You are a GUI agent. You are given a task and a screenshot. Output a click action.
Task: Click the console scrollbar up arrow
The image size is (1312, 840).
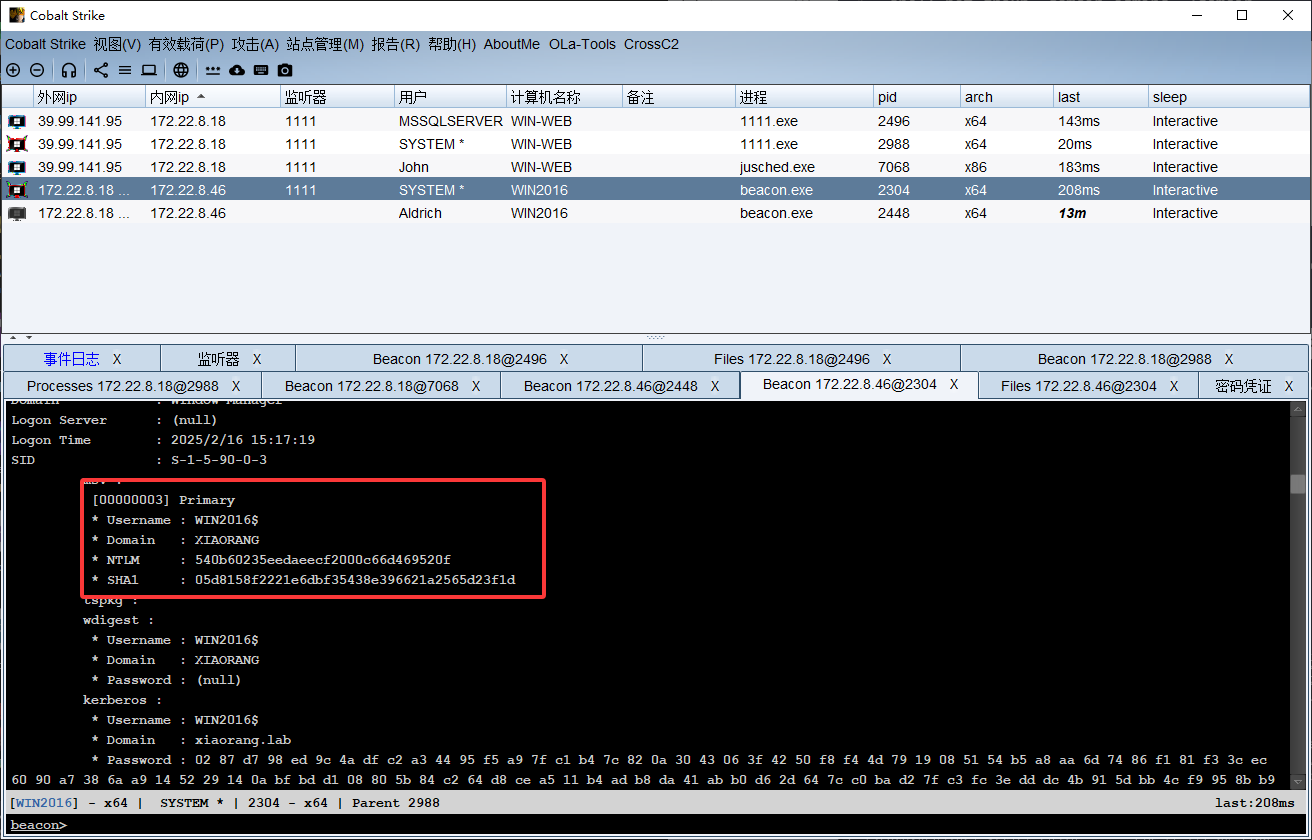coord(1297,408)
